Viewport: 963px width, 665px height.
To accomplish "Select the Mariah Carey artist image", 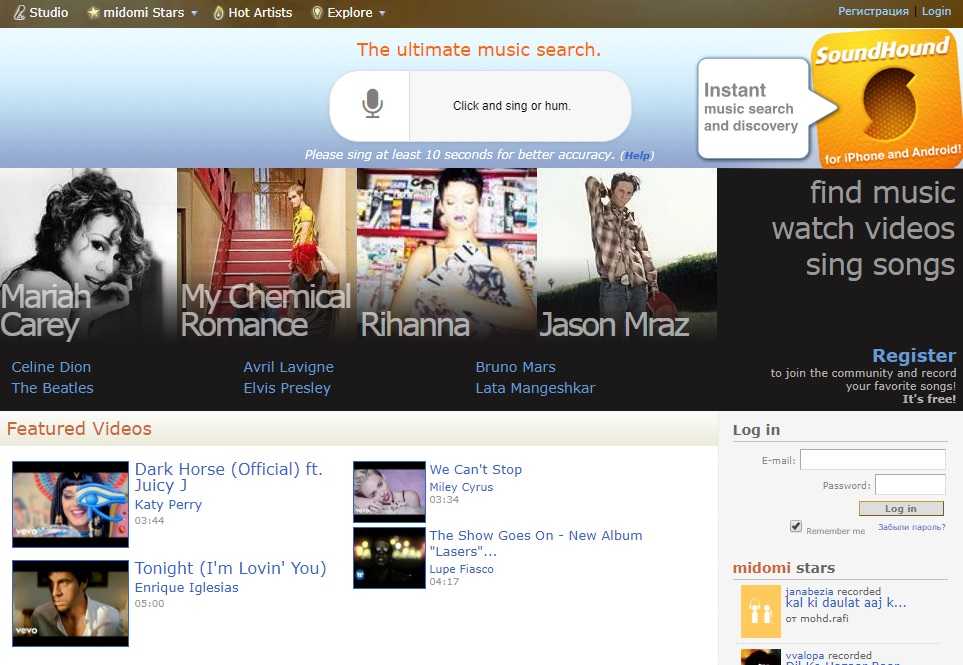I will pyautogui.click(x=88, y=255).
